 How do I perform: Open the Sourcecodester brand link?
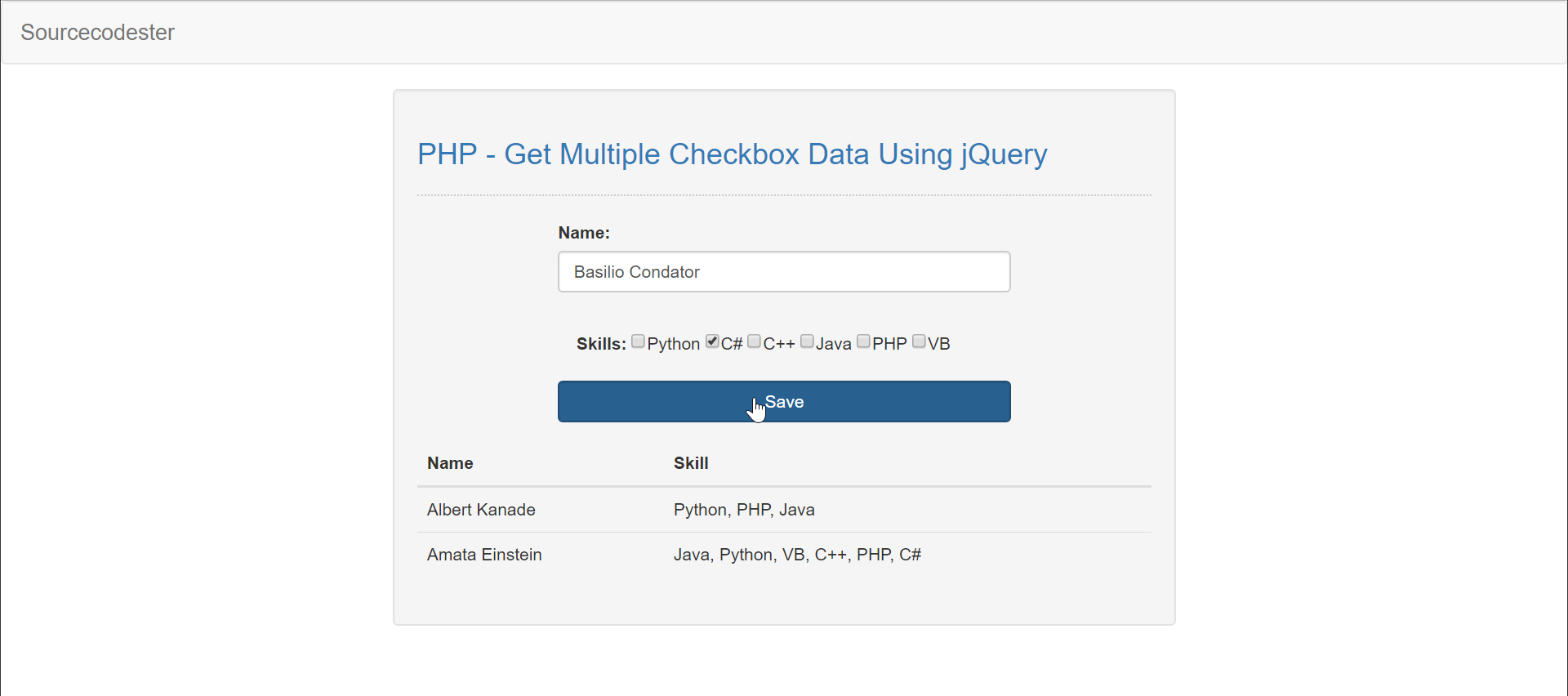97,33
